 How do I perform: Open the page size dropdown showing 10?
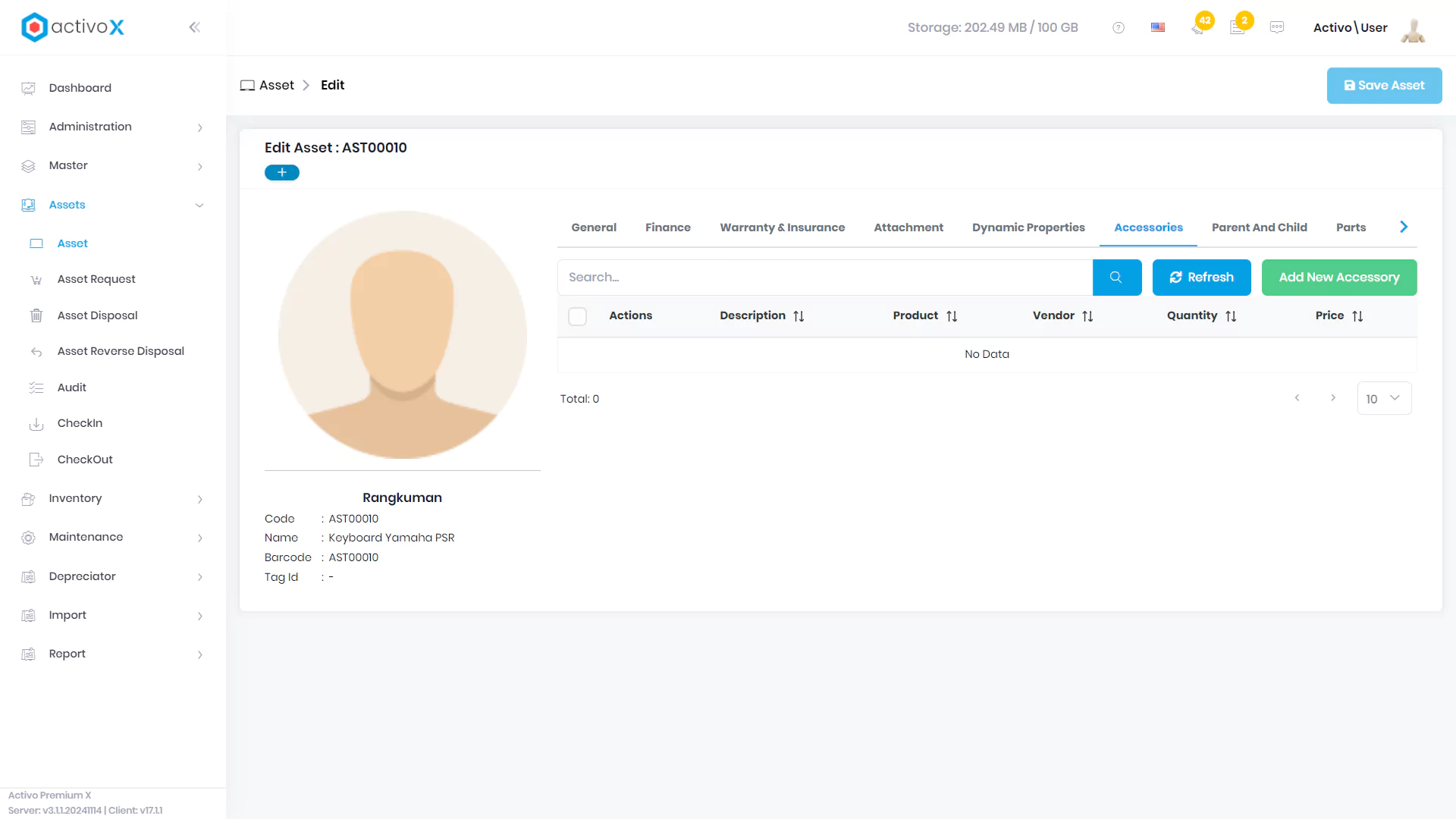tap(1385, 398)
